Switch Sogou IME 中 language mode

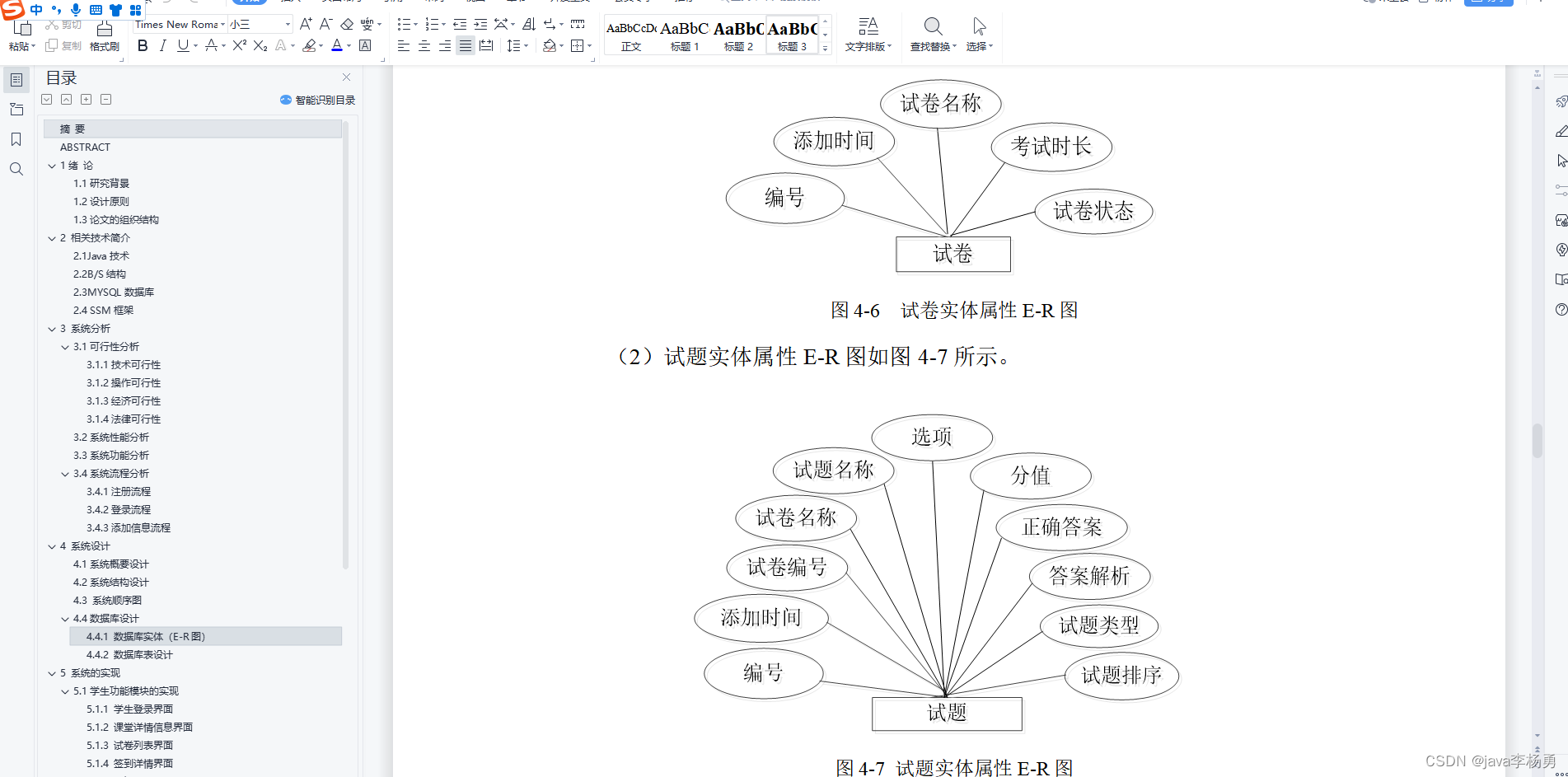point(36,10)
